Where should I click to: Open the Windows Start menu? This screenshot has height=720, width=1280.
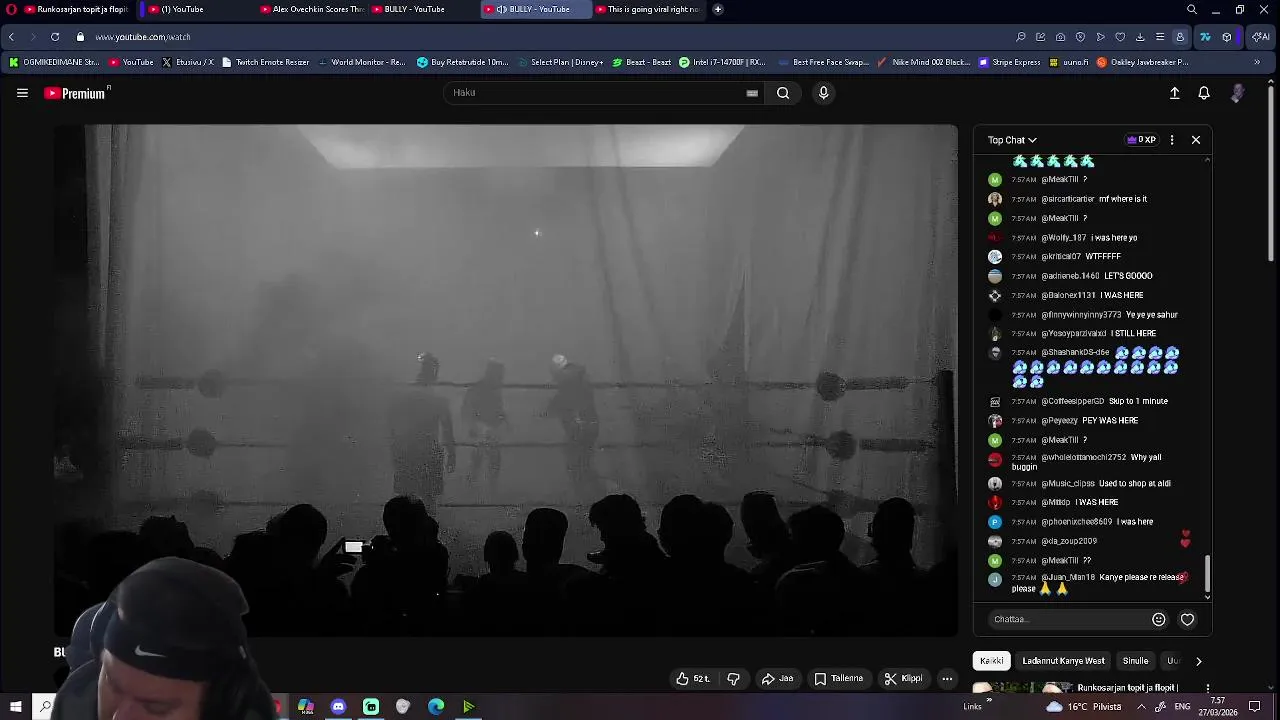click(15, 707)
